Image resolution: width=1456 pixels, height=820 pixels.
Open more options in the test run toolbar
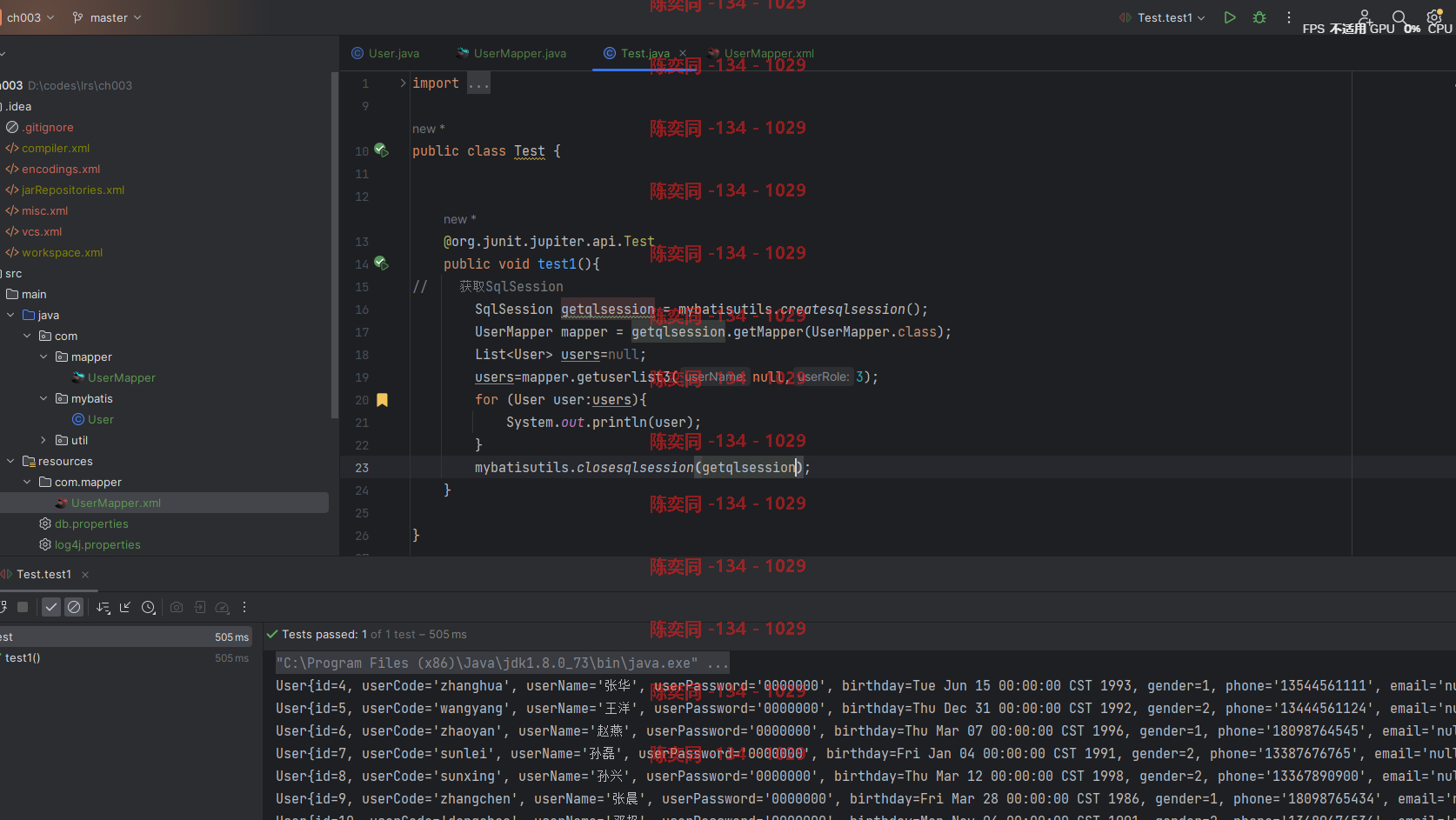coord(244,607)
